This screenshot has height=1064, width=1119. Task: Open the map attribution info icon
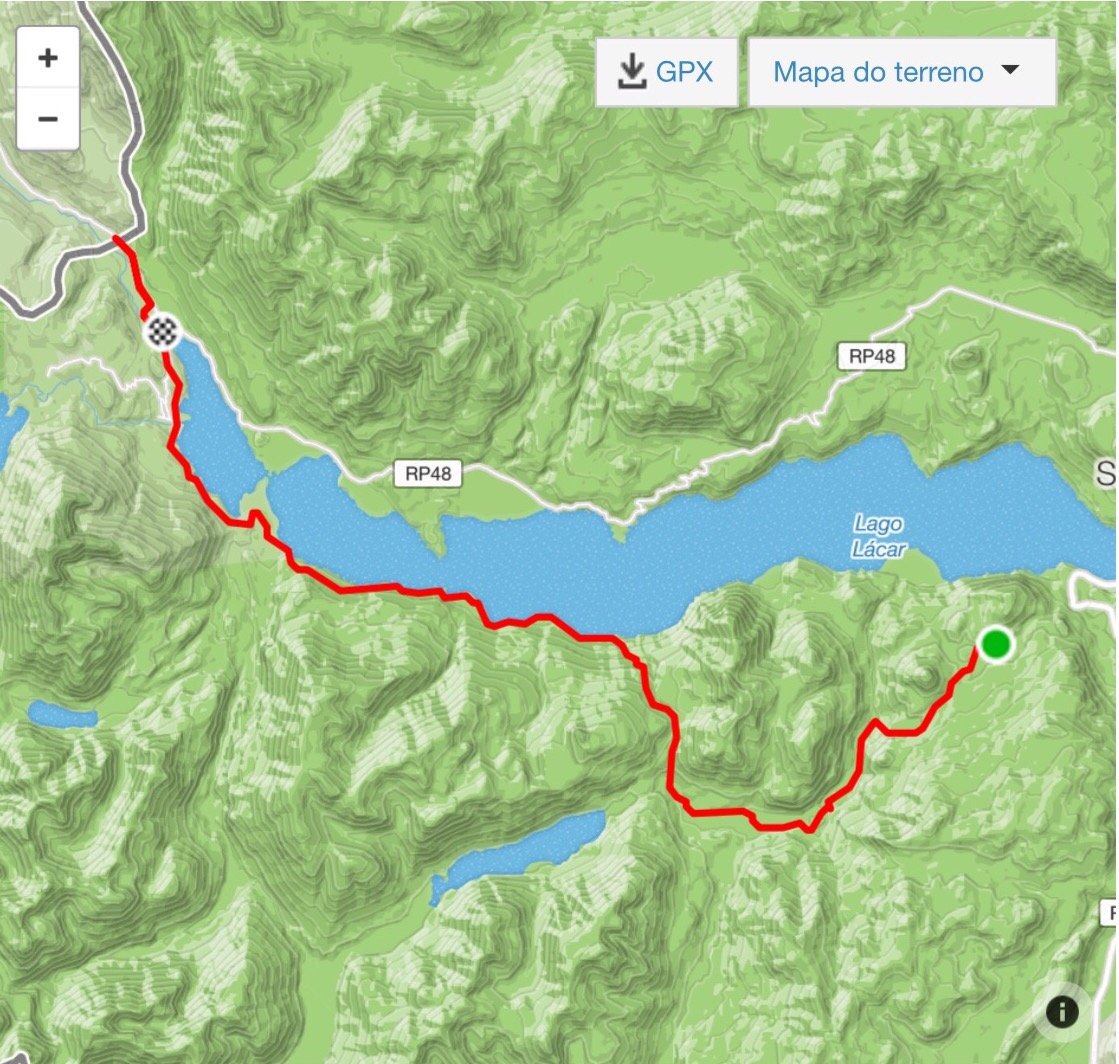(1061, 1011)
